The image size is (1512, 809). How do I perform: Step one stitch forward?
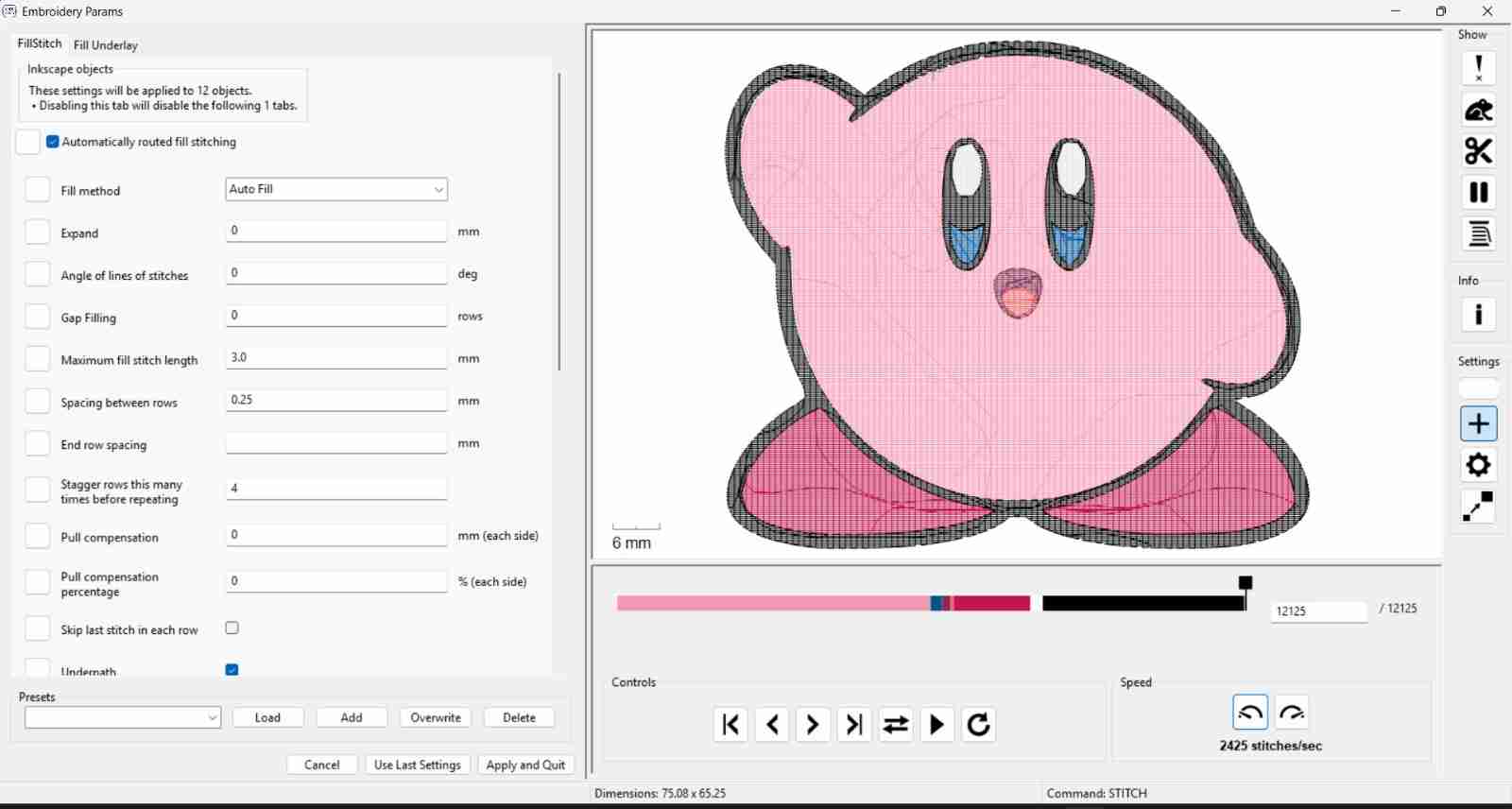pos(813,725)
